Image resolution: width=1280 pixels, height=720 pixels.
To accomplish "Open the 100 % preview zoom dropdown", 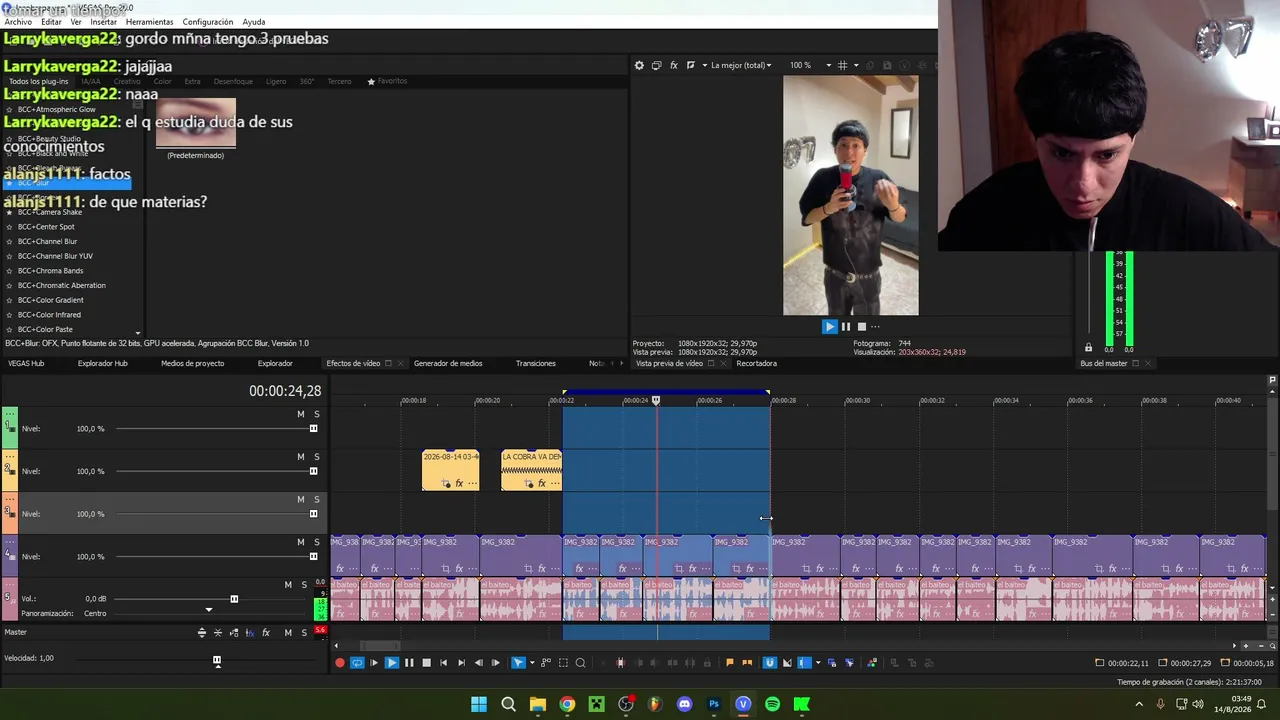I will coord(828,65).
